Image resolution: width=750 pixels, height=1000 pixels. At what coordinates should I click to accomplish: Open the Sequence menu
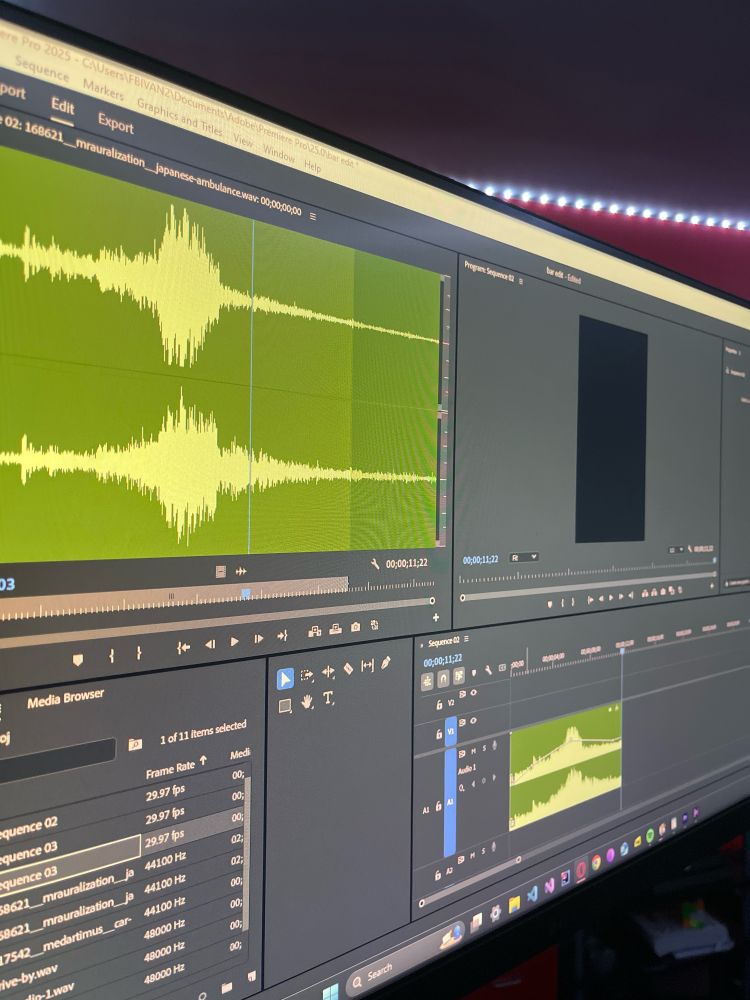42,68
